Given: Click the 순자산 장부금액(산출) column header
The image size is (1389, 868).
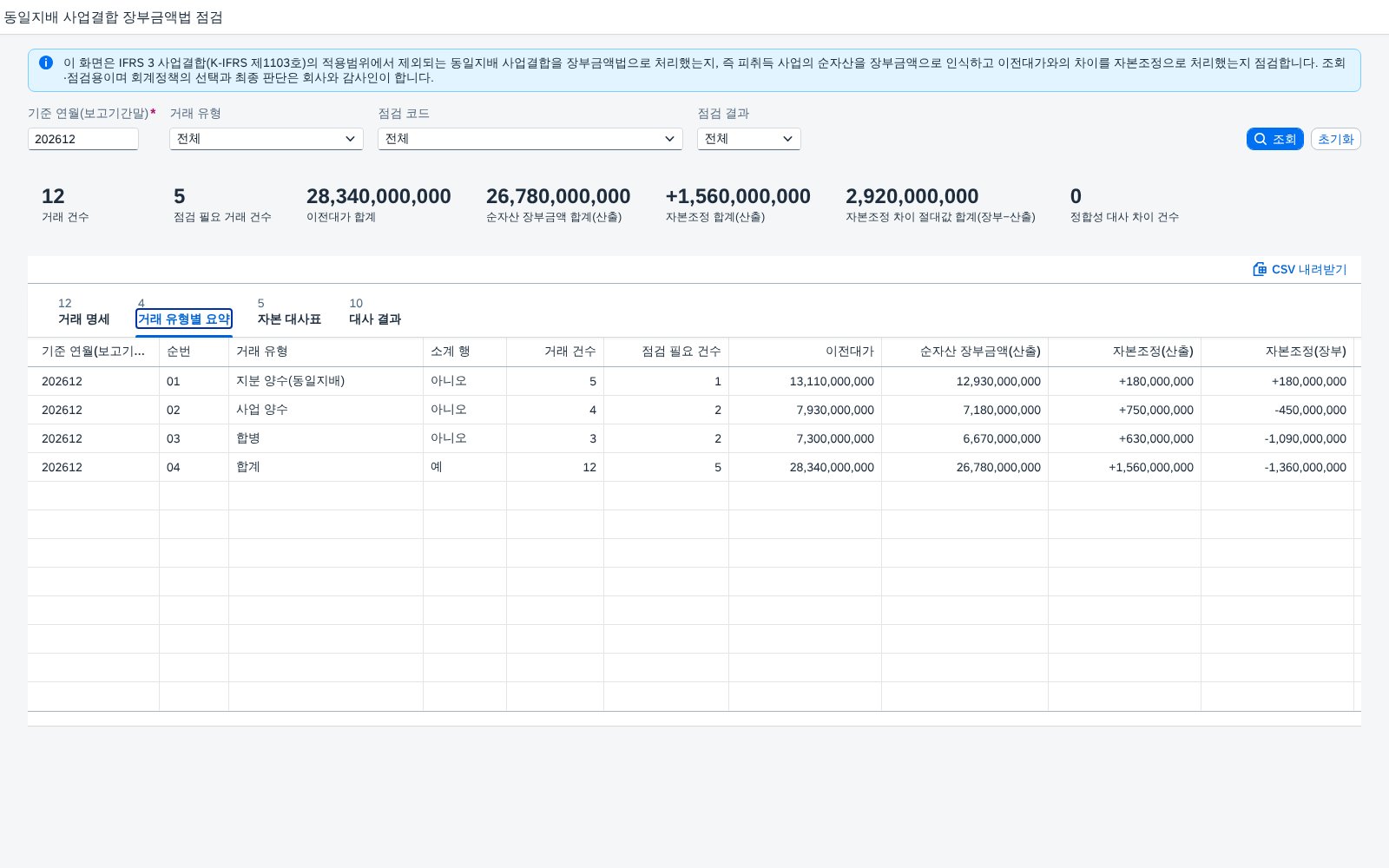Looking at the screenshot, I should (x=964, y=352).
